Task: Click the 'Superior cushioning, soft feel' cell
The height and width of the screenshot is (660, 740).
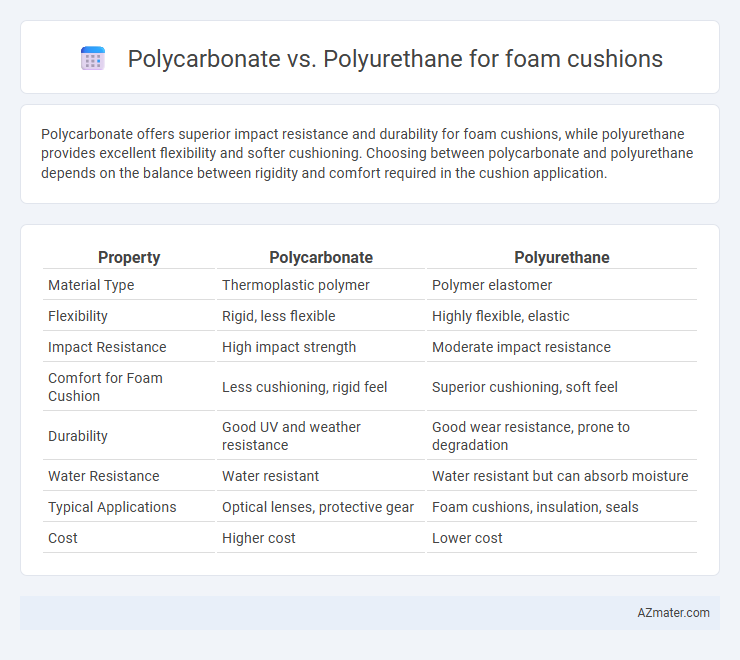Action: point(524,387)
